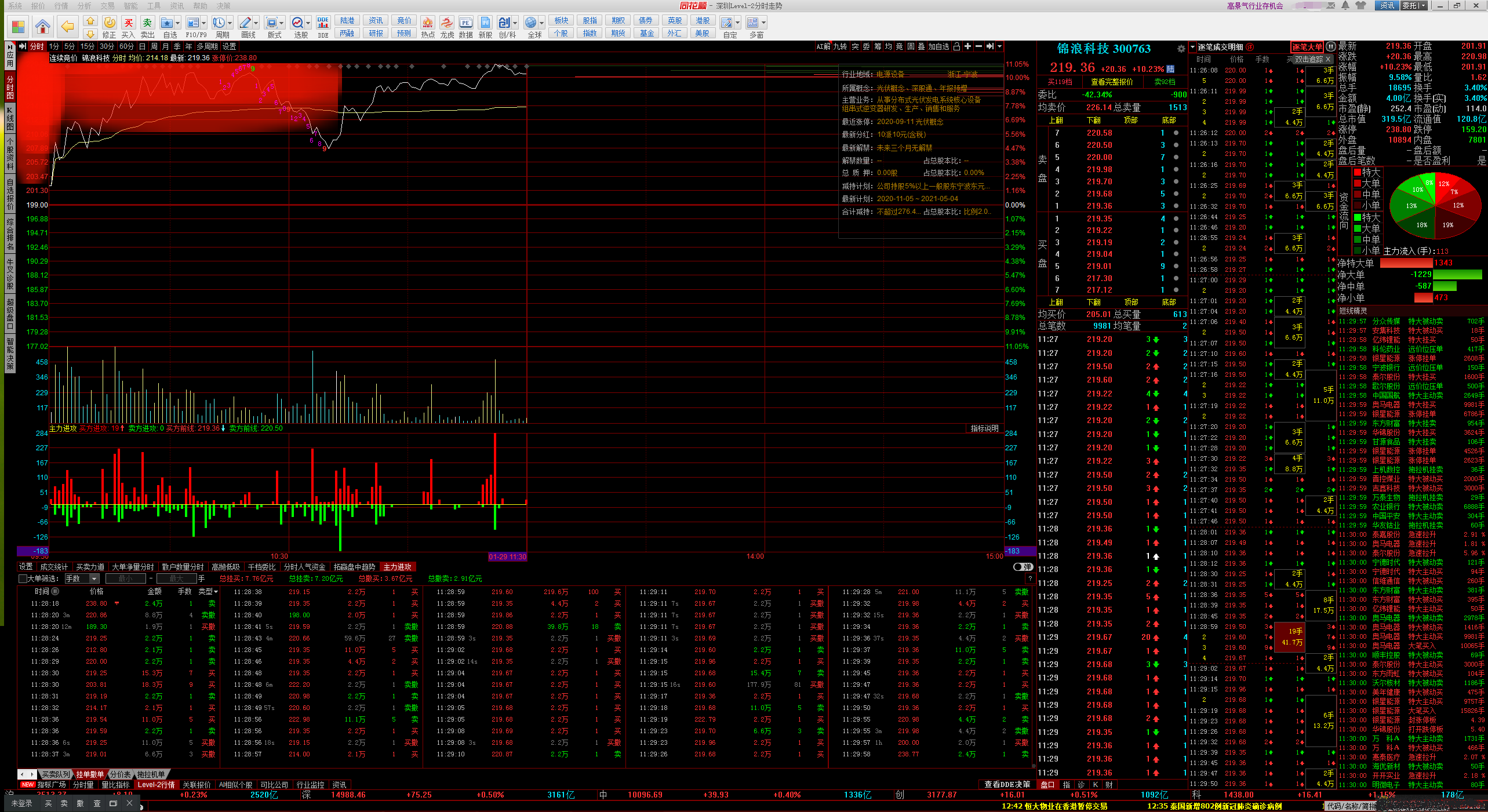This screenshot has width=1488, height=812.
Task: Click the 修正 refresh icon
Action: pyautogui.click(x=109, y=23)
